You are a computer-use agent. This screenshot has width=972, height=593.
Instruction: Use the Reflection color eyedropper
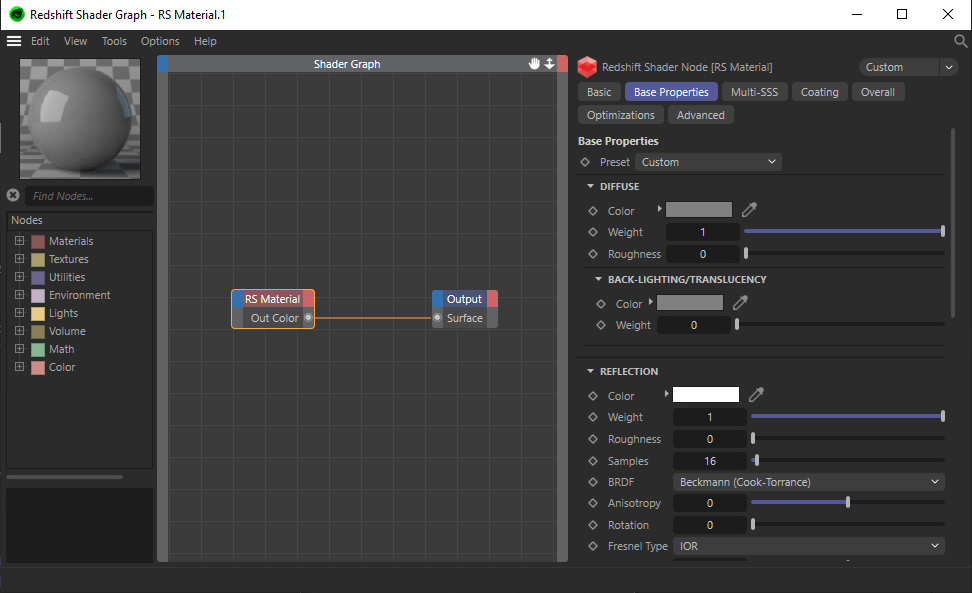point(756,395)
